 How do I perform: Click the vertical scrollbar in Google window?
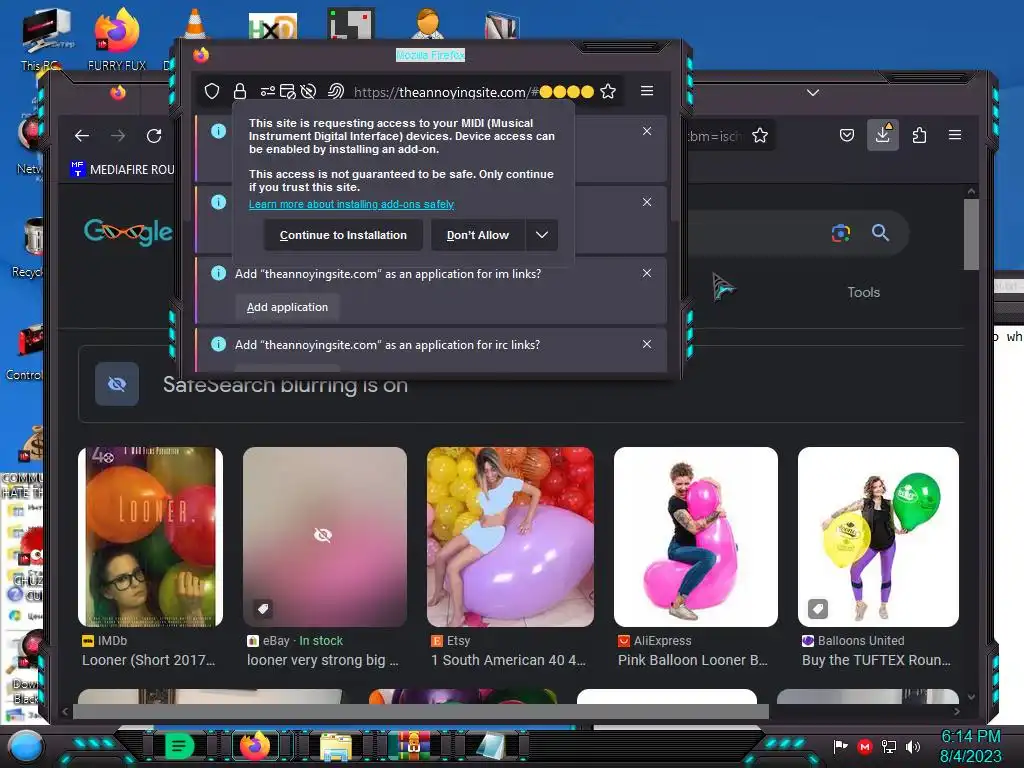971,234
